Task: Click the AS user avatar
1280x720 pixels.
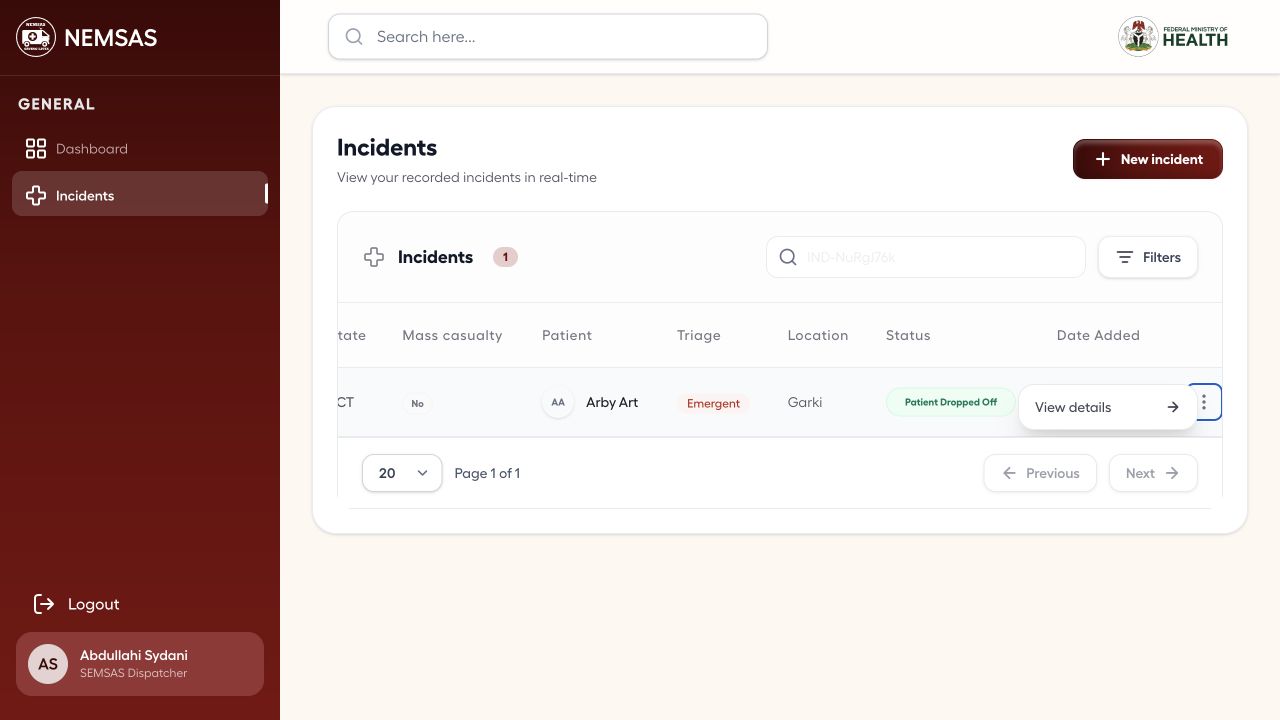Action: click(x=48, y=664)
